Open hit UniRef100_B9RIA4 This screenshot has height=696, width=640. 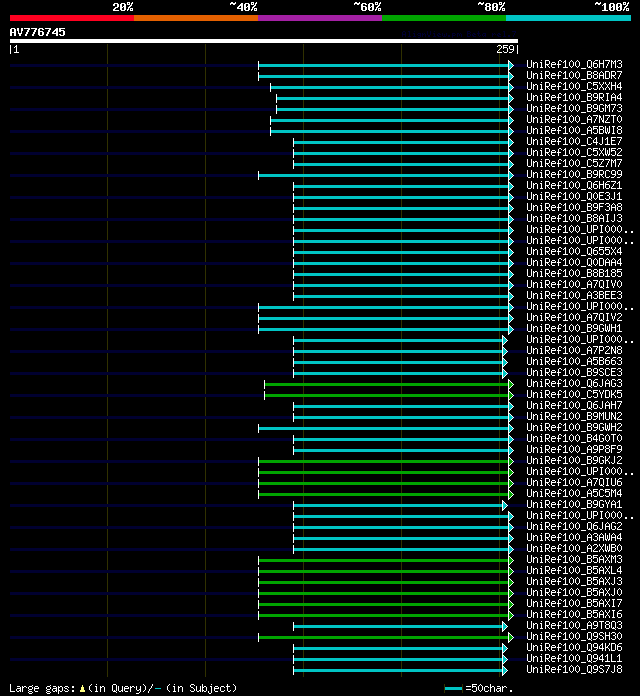click(x=574, y=98)
